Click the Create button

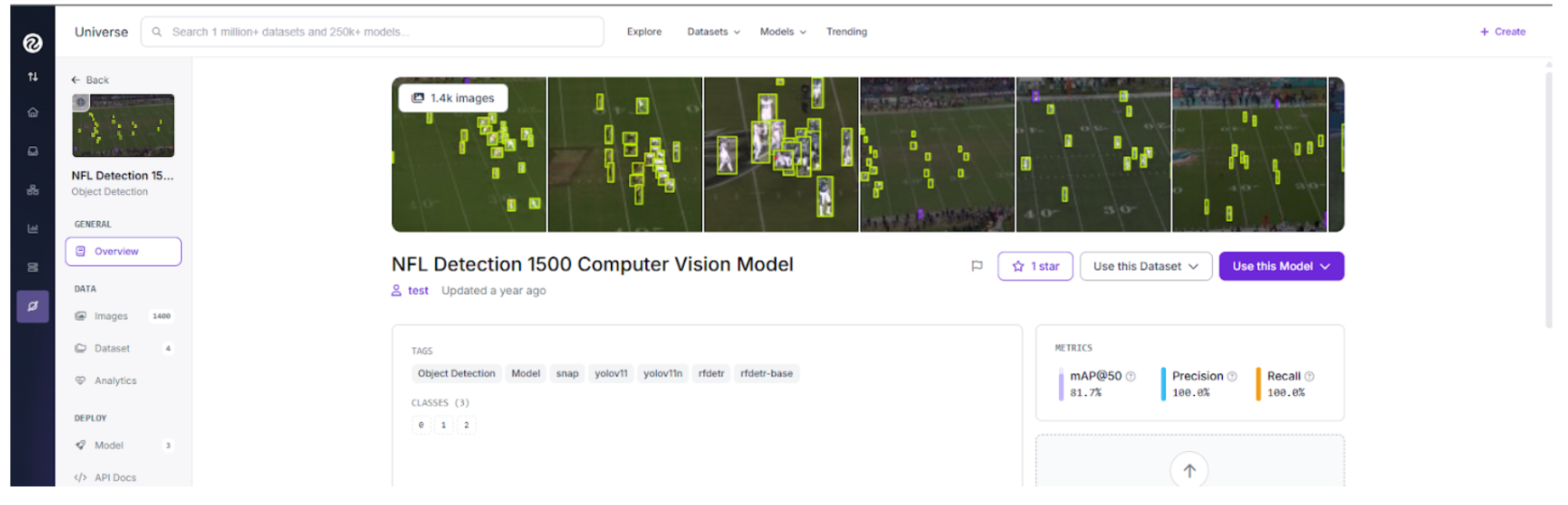click(x=1503, y=32)
